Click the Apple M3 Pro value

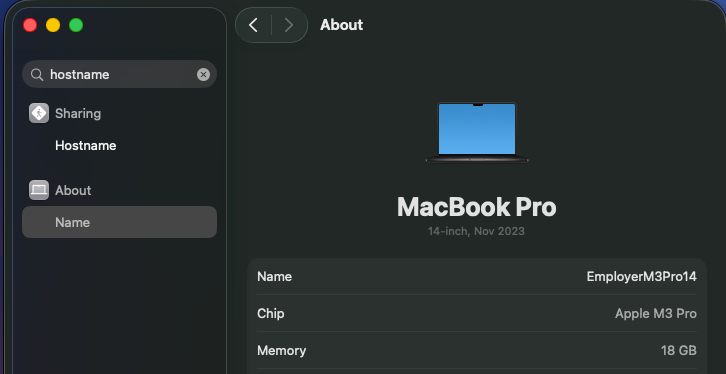pos(656,314)
